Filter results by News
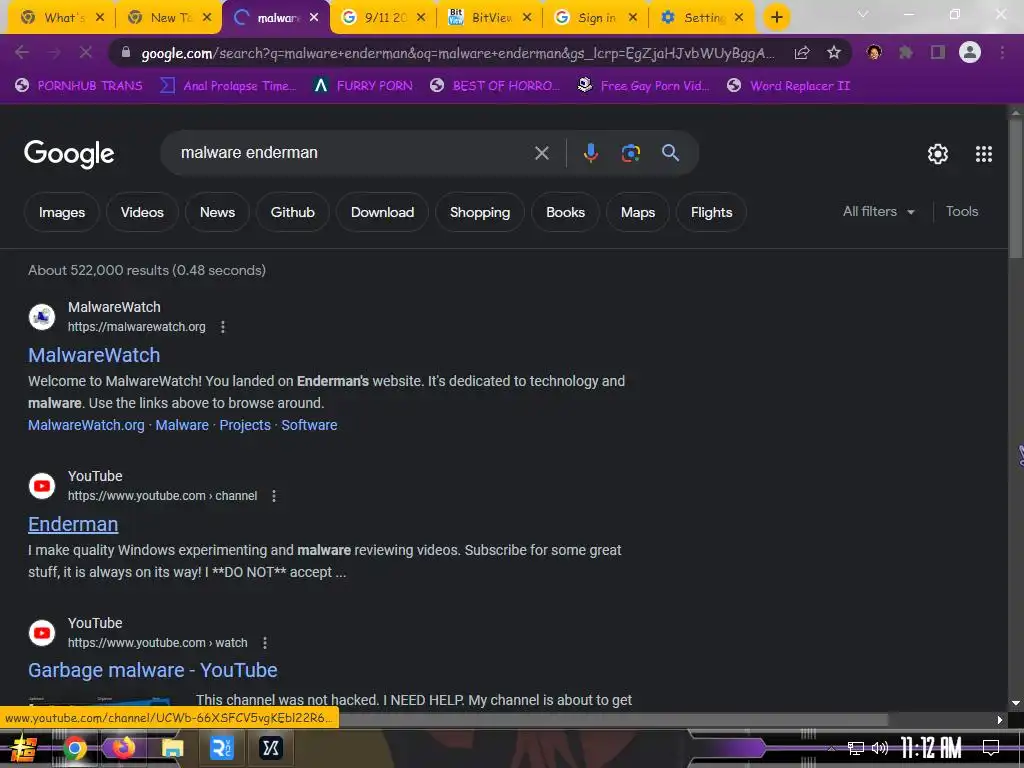This screenshot has width=1024, height=768. 217,212
